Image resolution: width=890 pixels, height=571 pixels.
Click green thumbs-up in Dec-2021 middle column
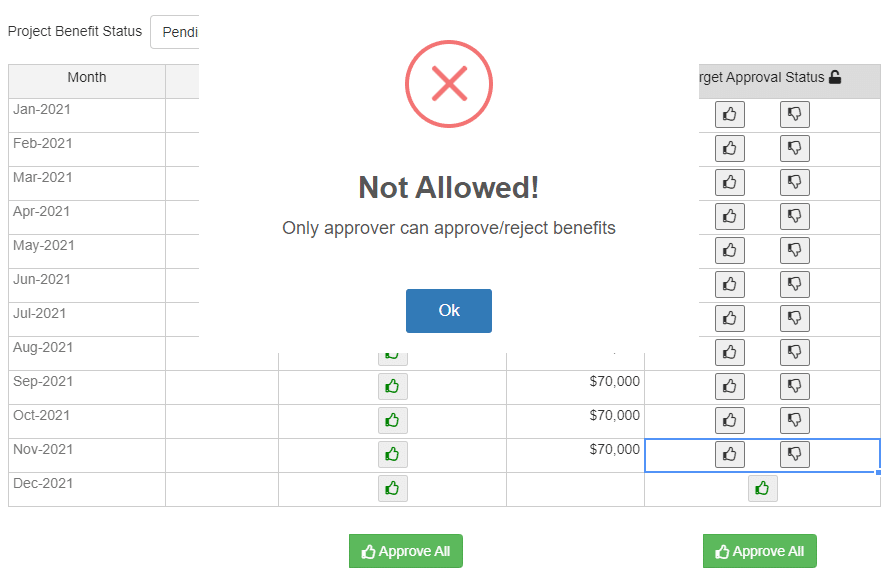click(x=393, y=488)
